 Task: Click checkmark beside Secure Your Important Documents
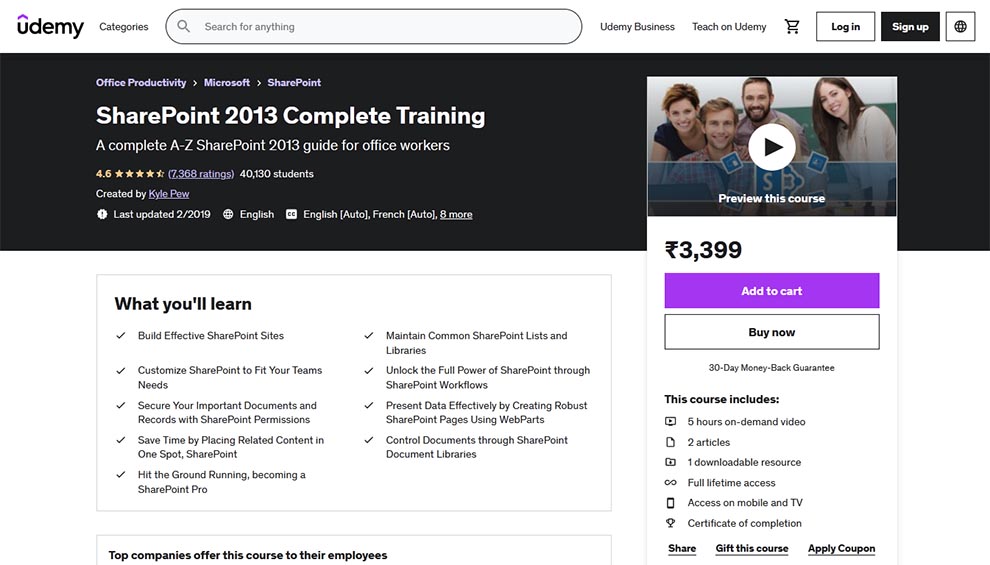pyautogui.click(x=121, y=405)
